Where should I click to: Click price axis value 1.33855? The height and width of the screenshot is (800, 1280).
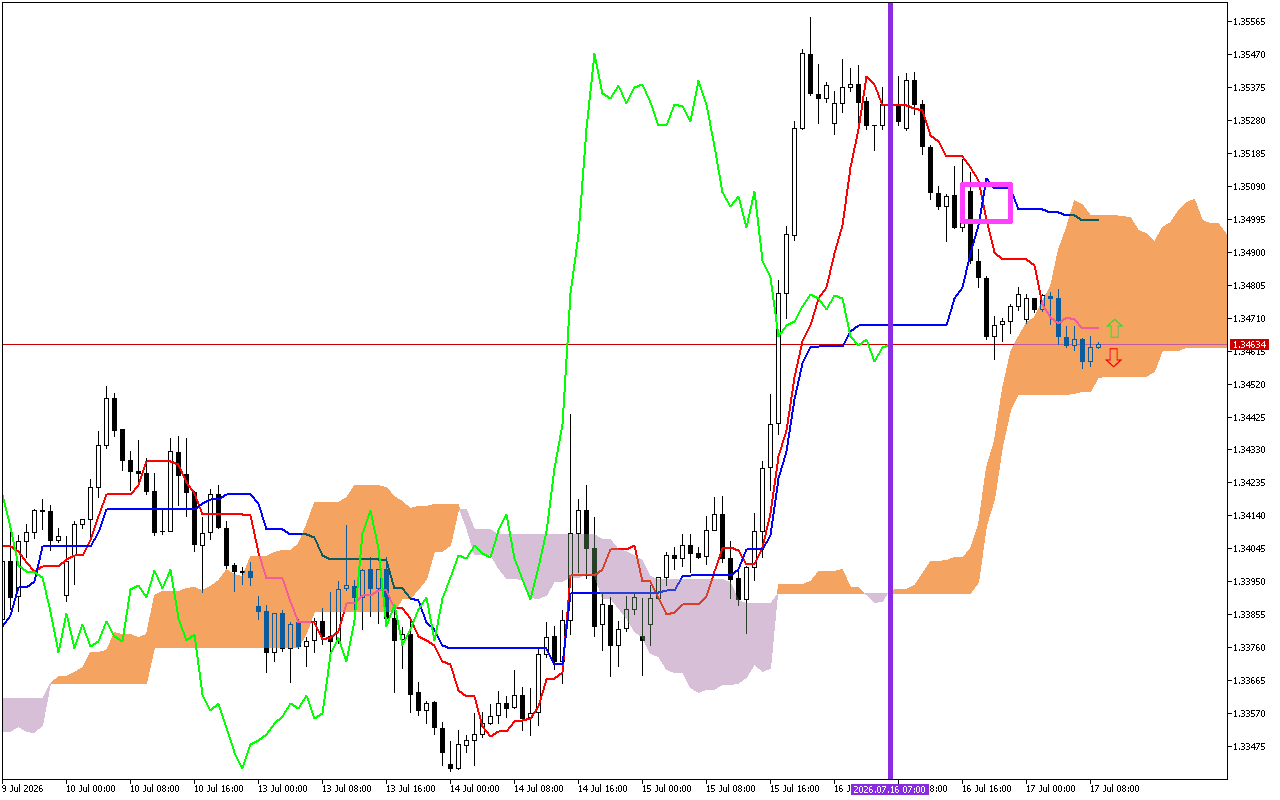click(1250, 614)
